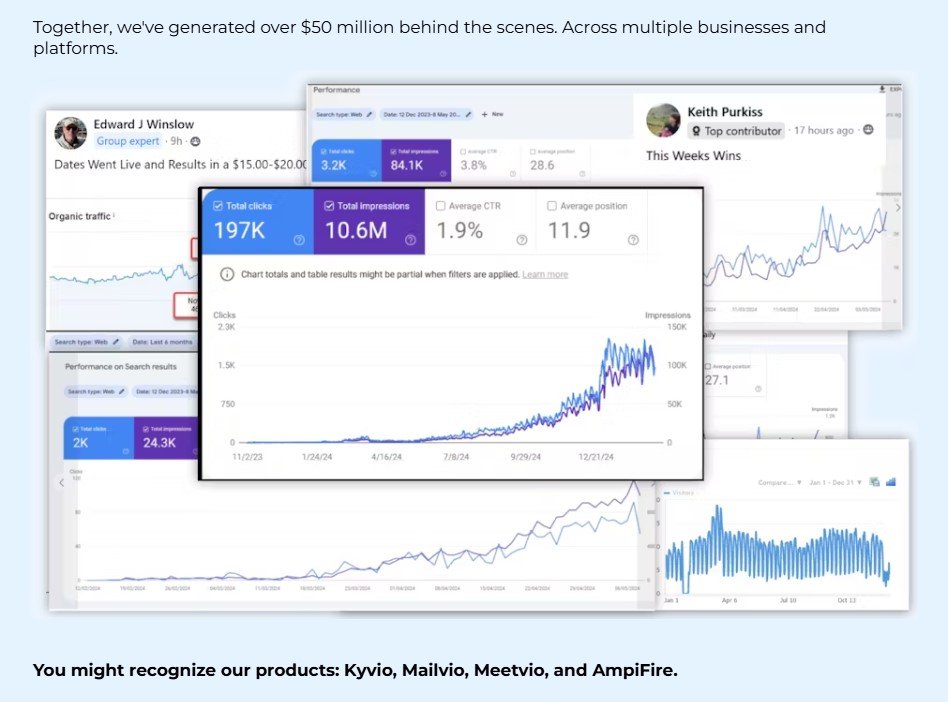
Task: Open the Compare dropdown above the visitors chart
Action: (782, 482)
